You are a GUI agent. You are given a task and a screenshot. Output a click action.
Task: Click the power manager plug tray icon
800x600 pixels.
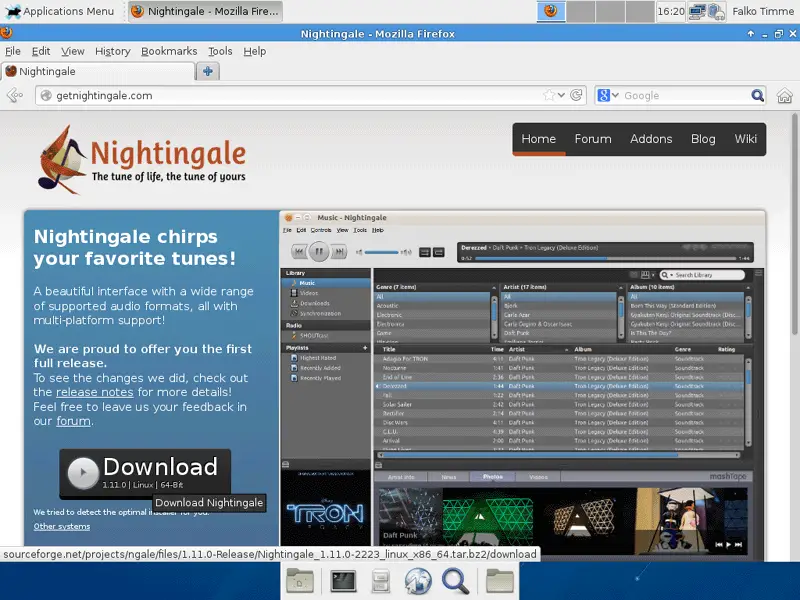click(716, 11)
